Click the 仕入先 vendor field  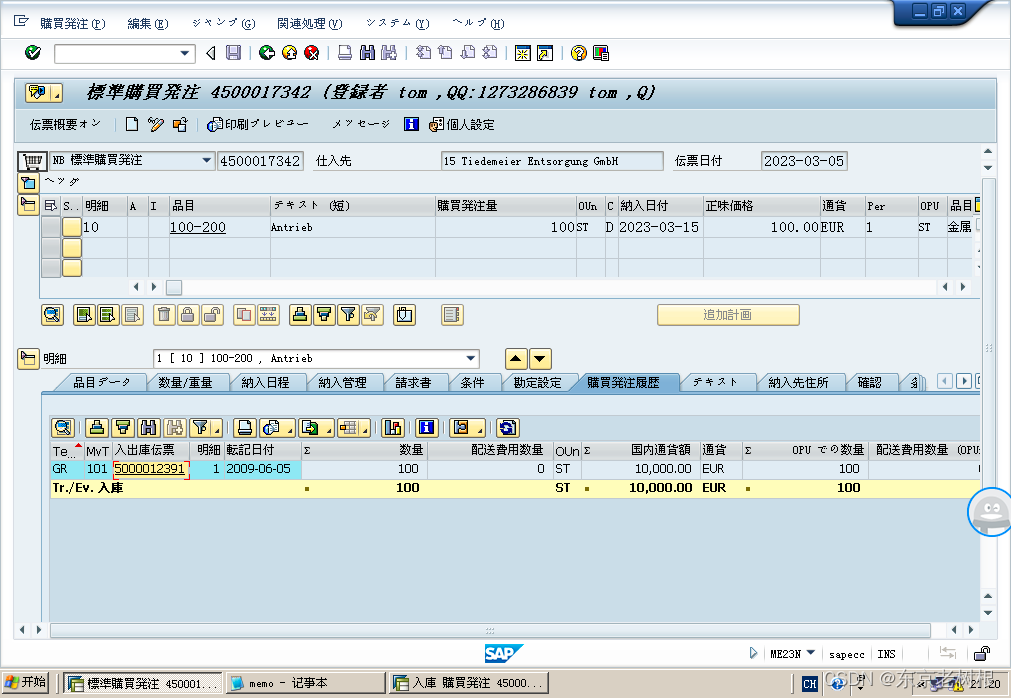pyautogui.click(x=551, y=161)
